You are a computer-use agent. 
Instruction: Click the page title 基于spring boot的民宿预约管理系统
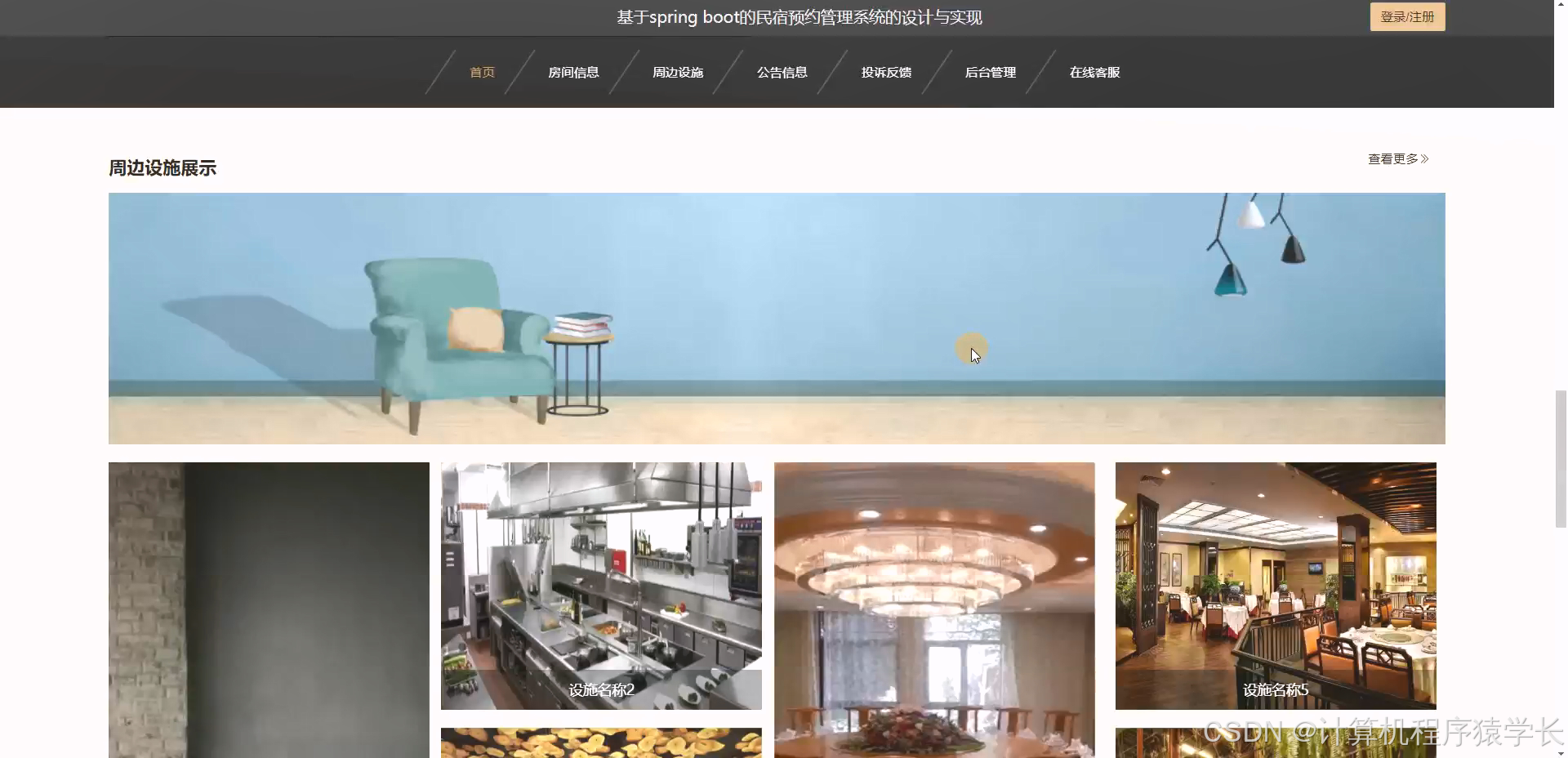pos(799,16)
